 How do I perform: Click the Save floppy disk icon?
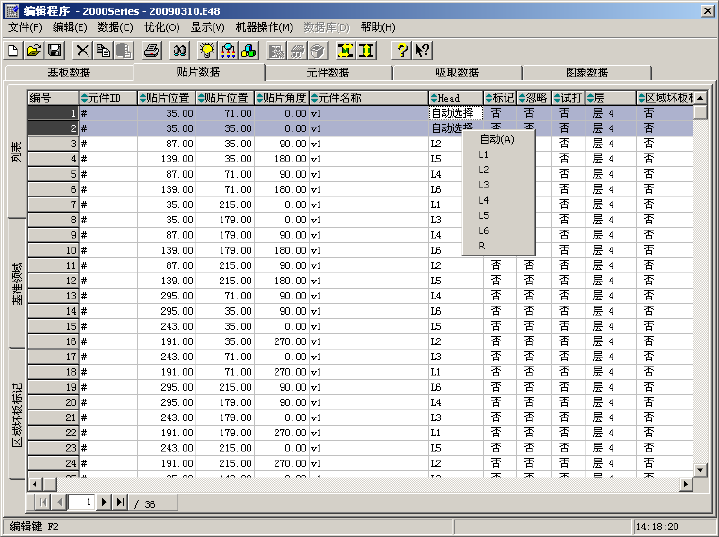pyautogui.click(x=54, y=50)
